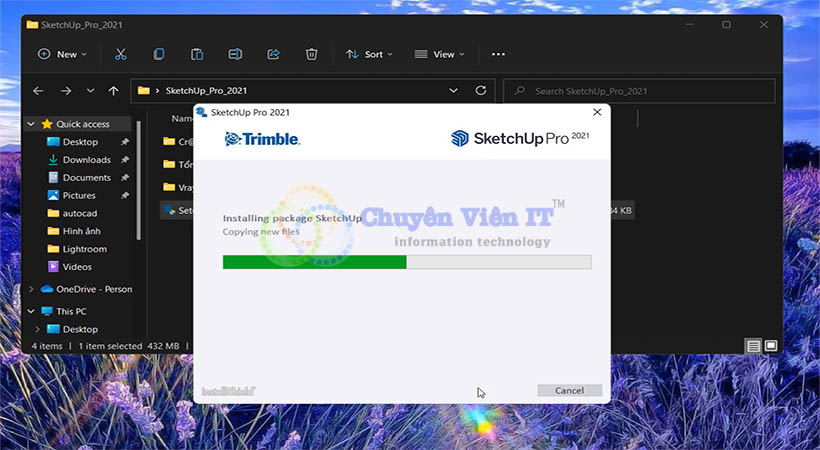Collapse the This PC tree node
The image size is (820, 450).
(x=31, y=311)
